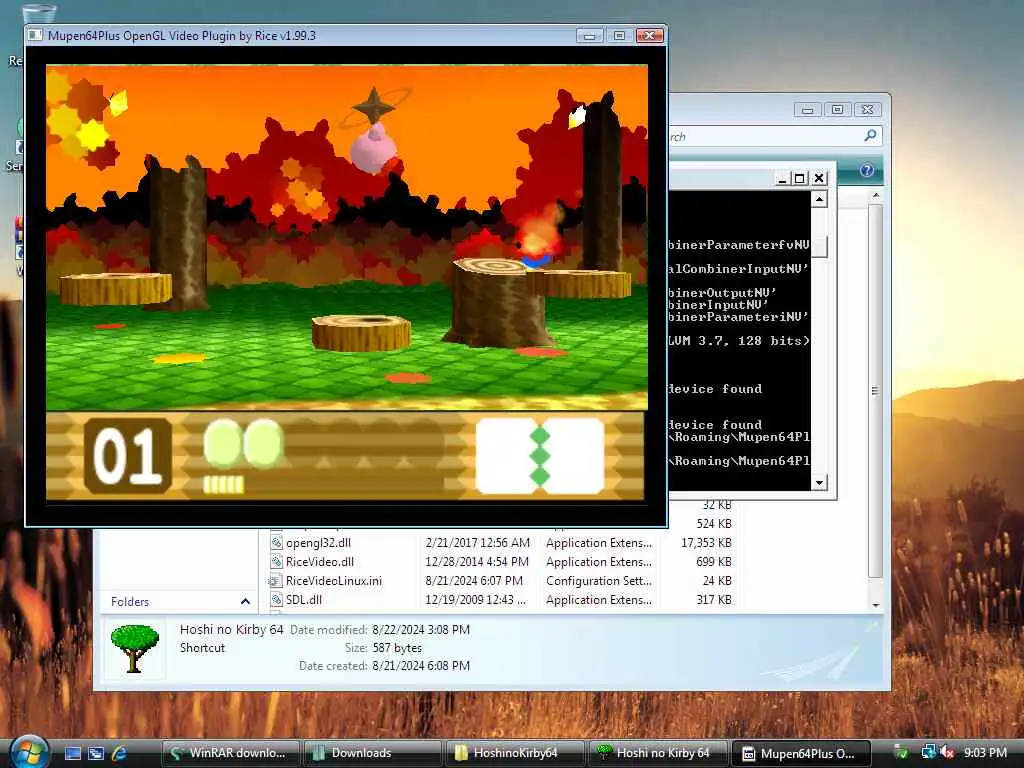Click the file list scrollbar thumb
The width and height of the screenshot is (1024, 768).
tap(876, 391)
